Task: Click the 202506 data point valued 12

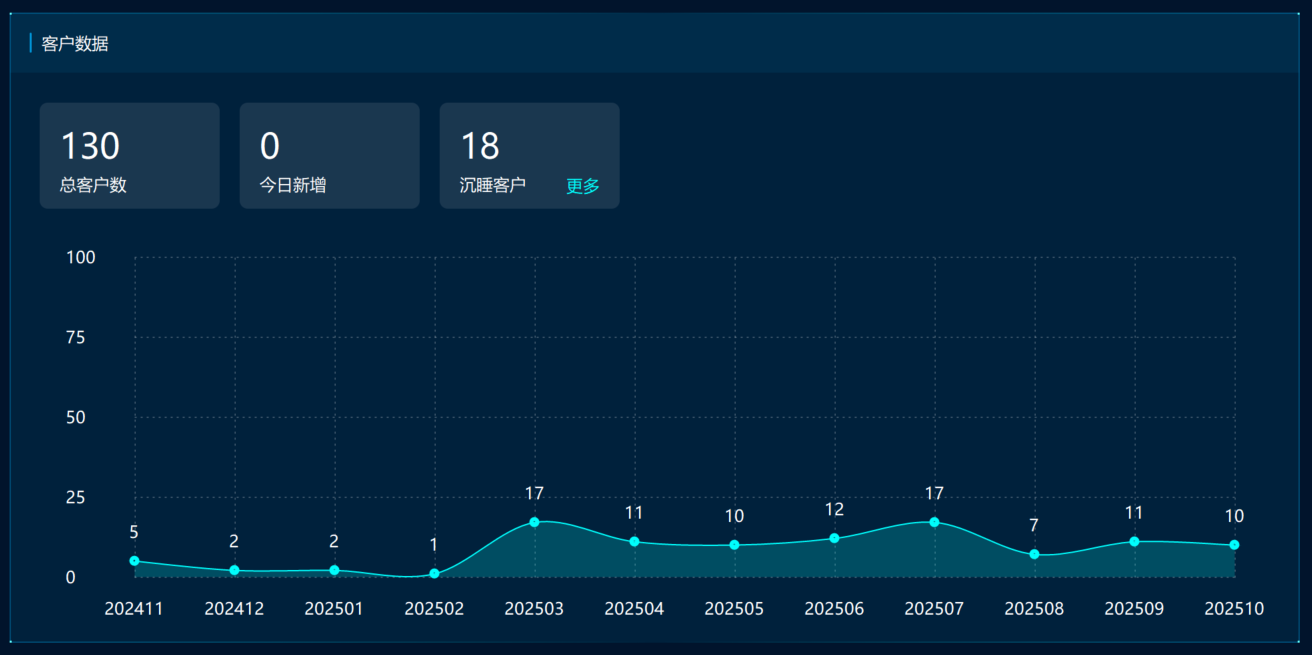Action: 834,538
